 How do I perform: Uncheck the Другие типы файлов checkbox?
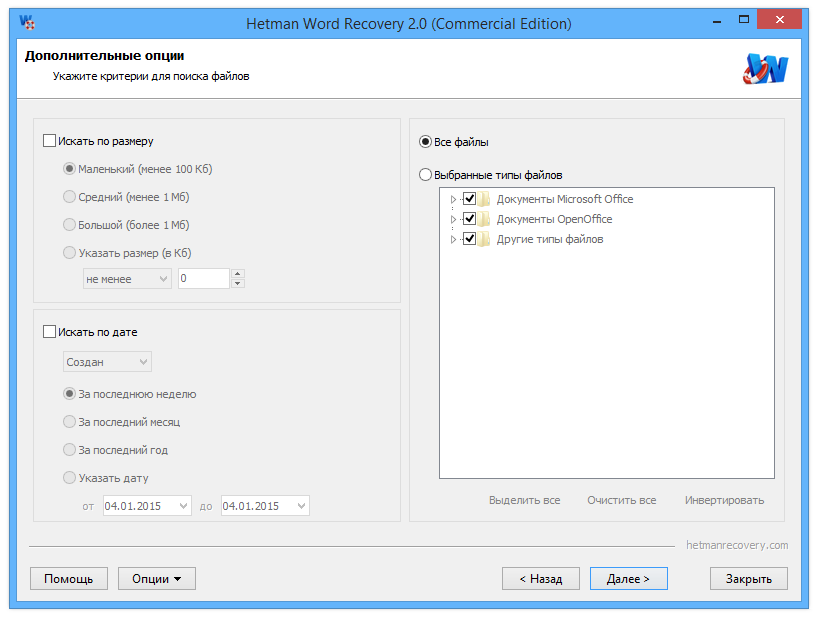pos(470,239)
